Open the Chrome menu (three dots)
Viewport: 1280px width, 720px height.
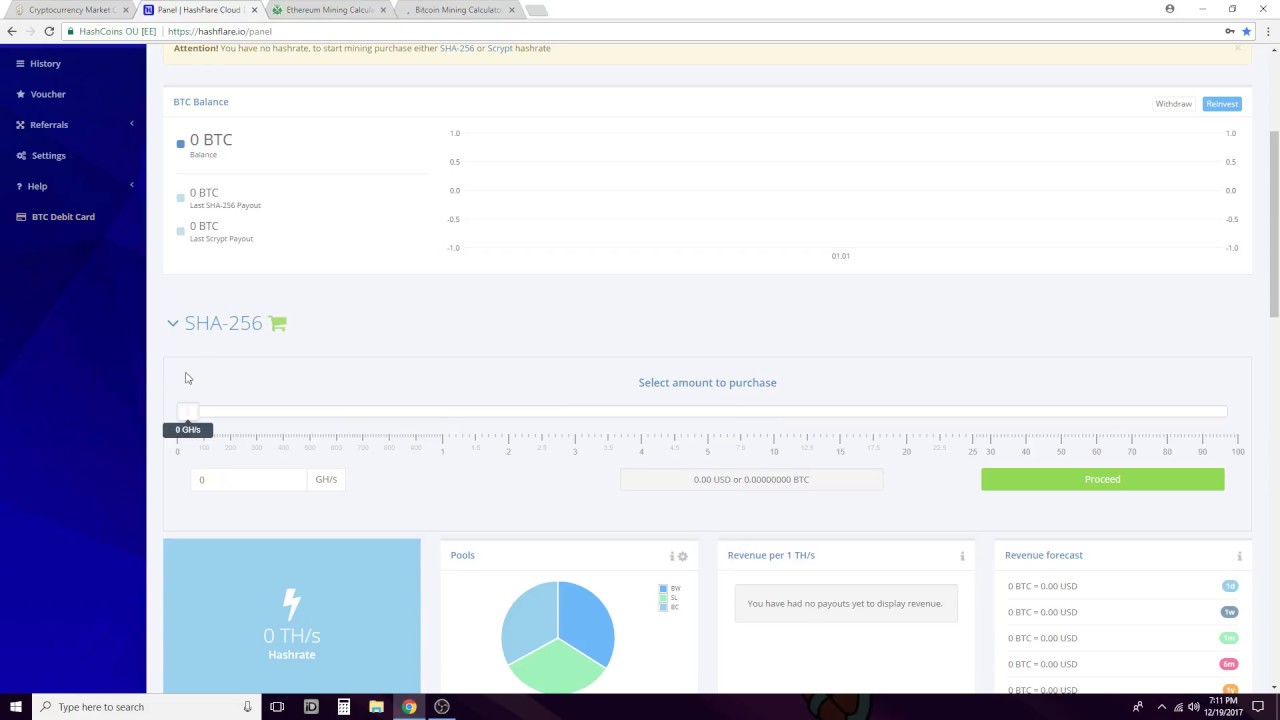point(1268,31)
